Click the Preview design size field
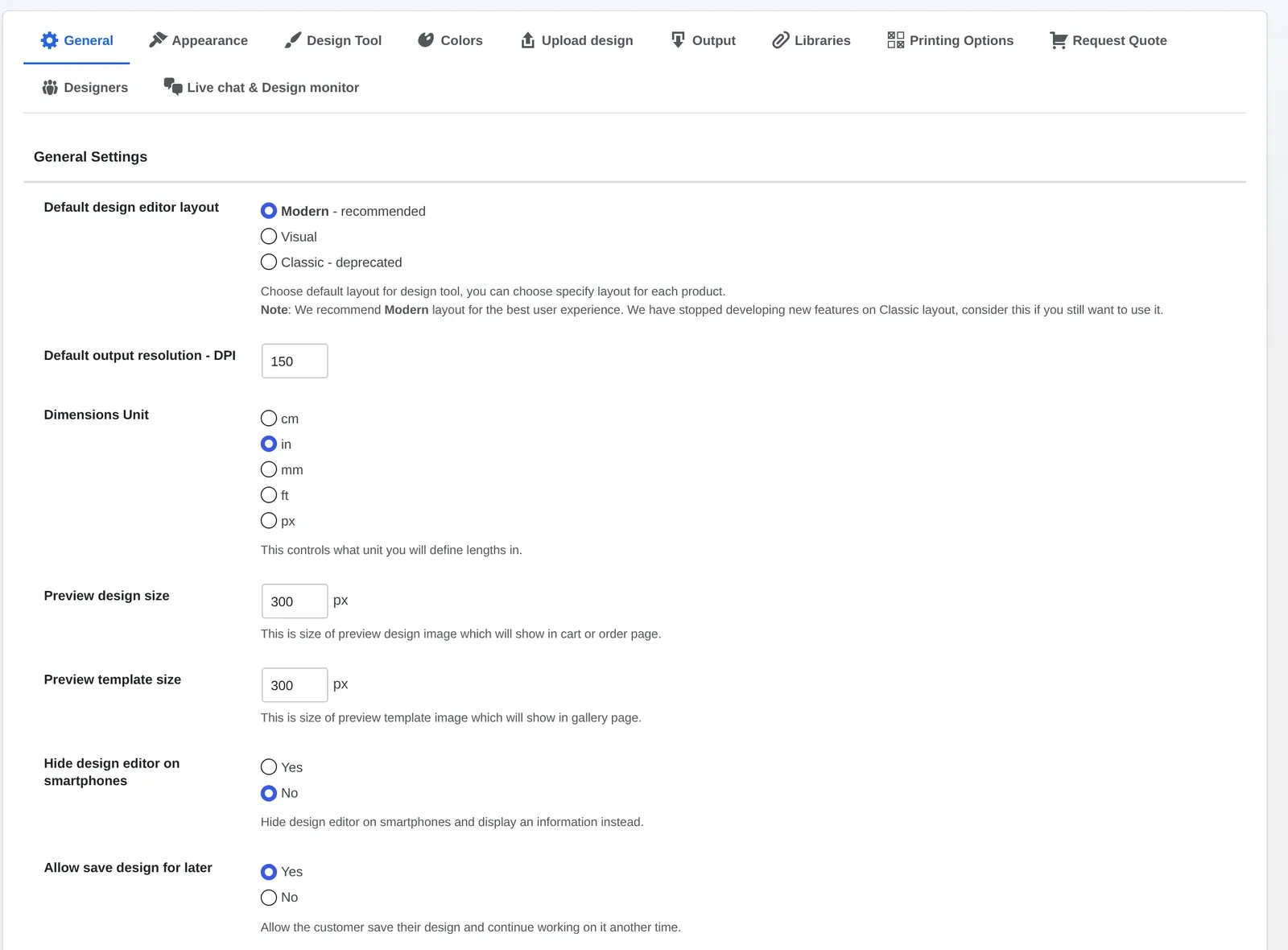Screen dimensions: 1288x950 [x=295, y=601]
